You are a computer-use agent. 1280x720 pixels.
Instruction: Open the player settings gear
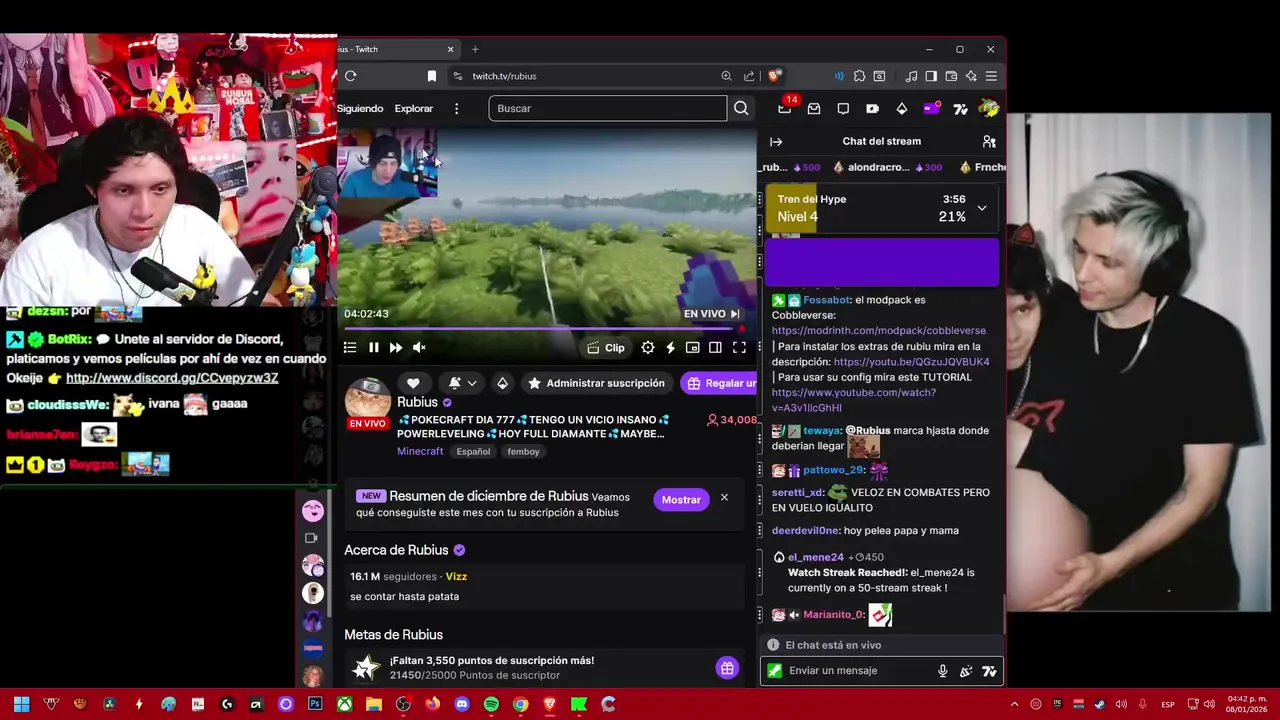tap(648, 347)
